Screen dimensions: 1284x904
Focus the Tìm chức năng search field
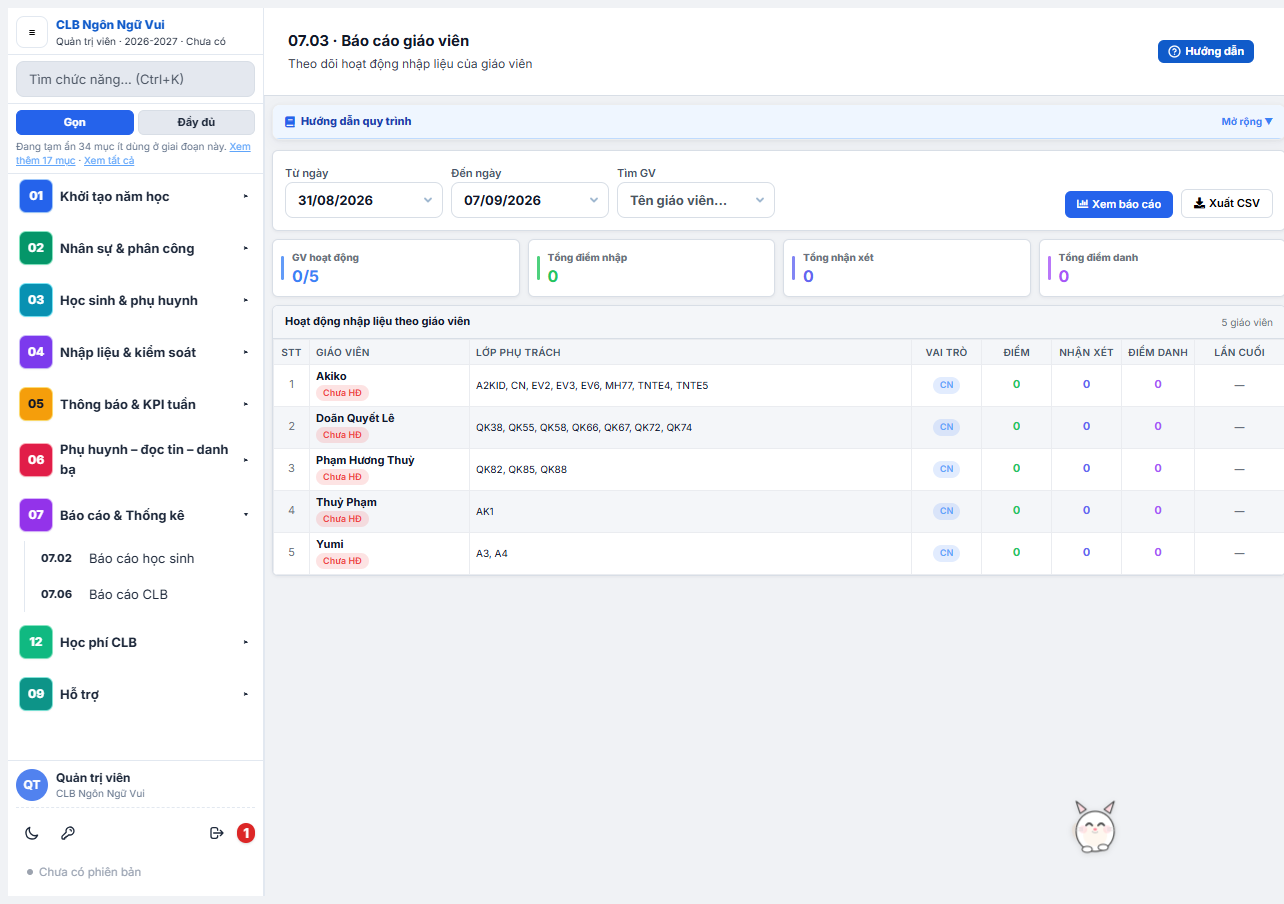pyautogui.click(x=135, y=79)
